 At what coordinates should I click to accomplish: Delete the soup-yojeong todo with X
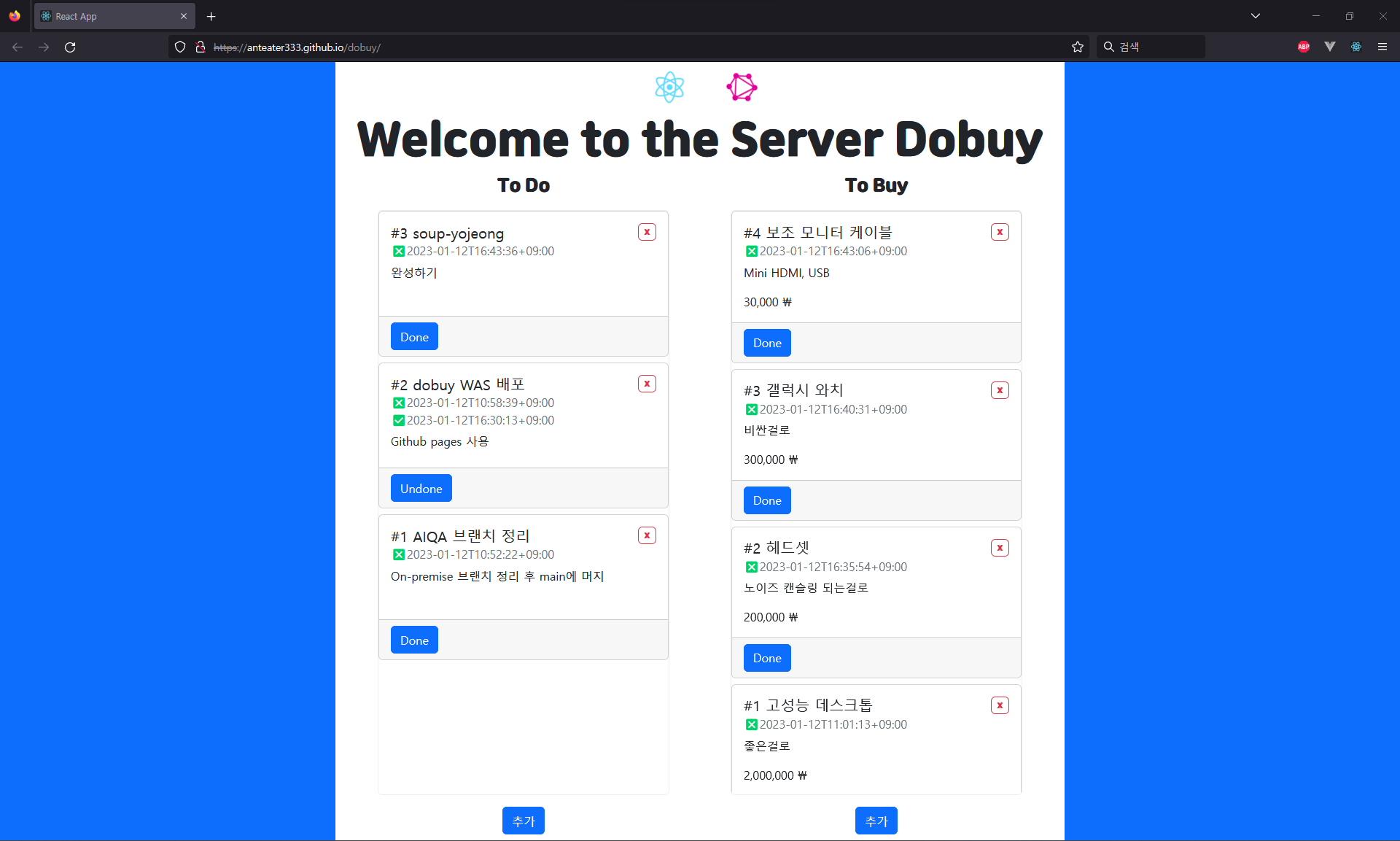[647, 232]
